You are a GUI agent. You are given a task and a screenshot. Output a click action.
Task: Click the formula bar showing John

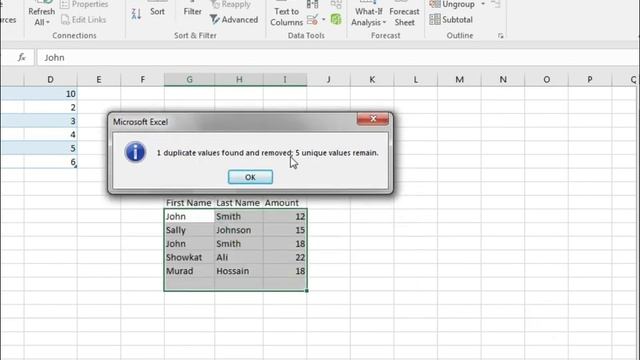338,58
